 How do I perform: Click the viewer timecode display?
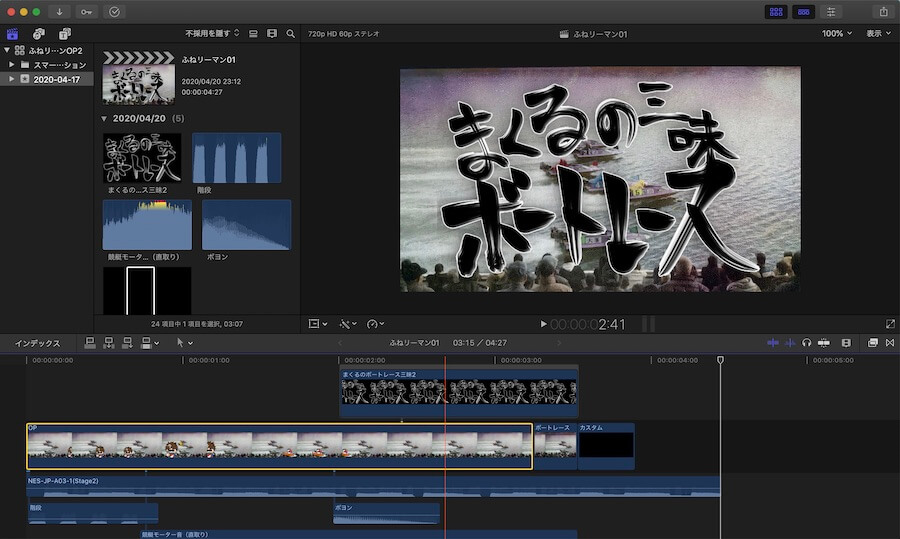click(x=588, y=325)
